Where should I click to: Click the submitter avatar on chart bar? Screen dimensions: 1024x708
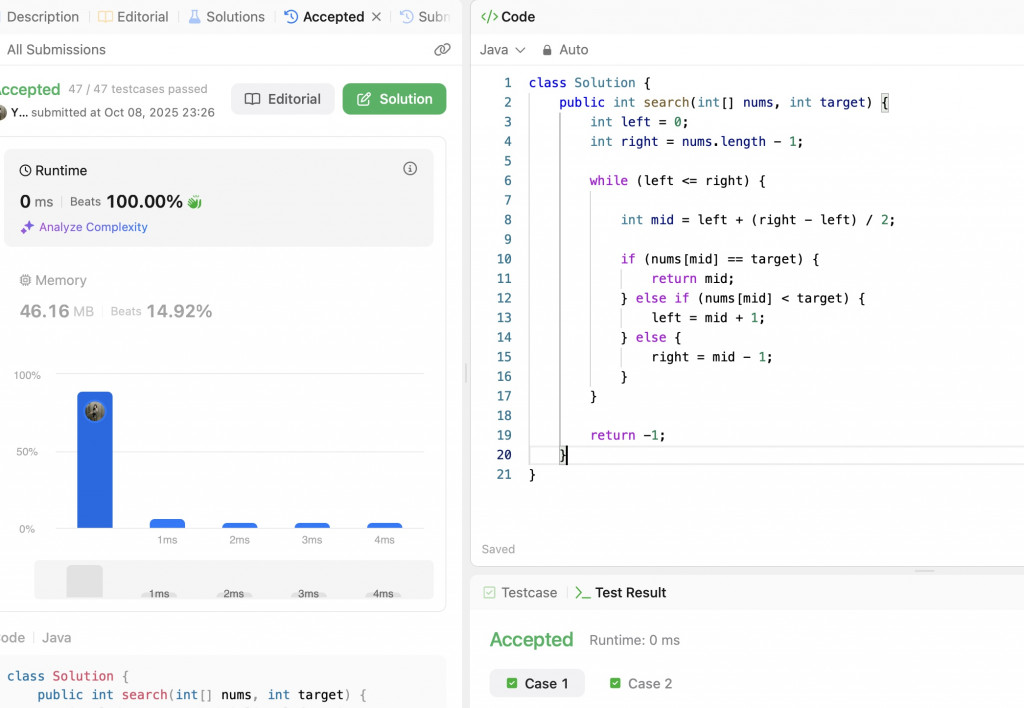(x=95, y=411)
